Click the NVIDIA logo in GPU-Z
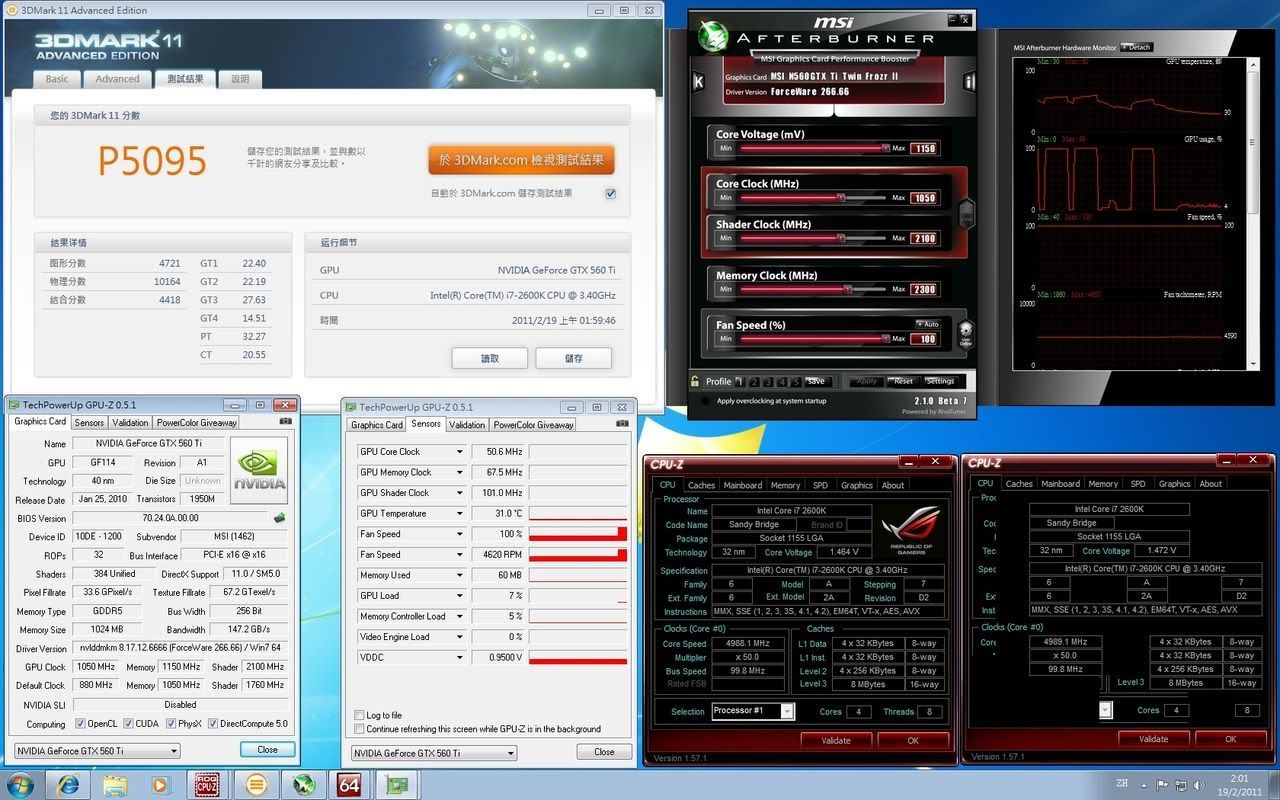The height and width of the screenshot is (800, 1280). point(259,470)
